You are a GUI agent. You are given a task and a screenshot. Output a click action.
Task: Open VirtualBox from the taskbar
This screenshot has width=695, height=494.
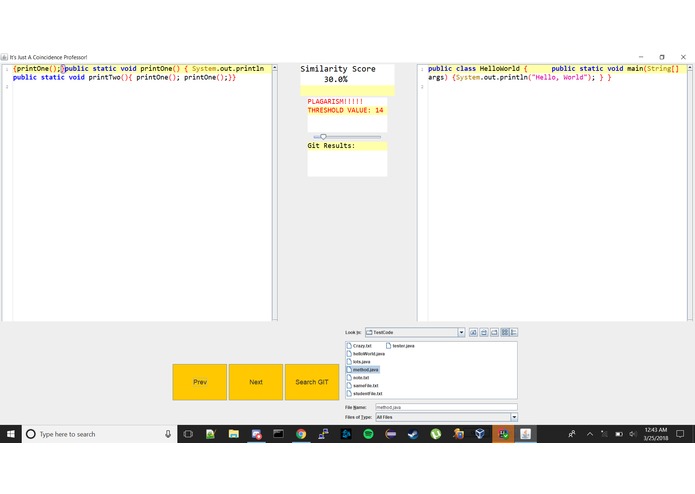[x=480, y=434]
